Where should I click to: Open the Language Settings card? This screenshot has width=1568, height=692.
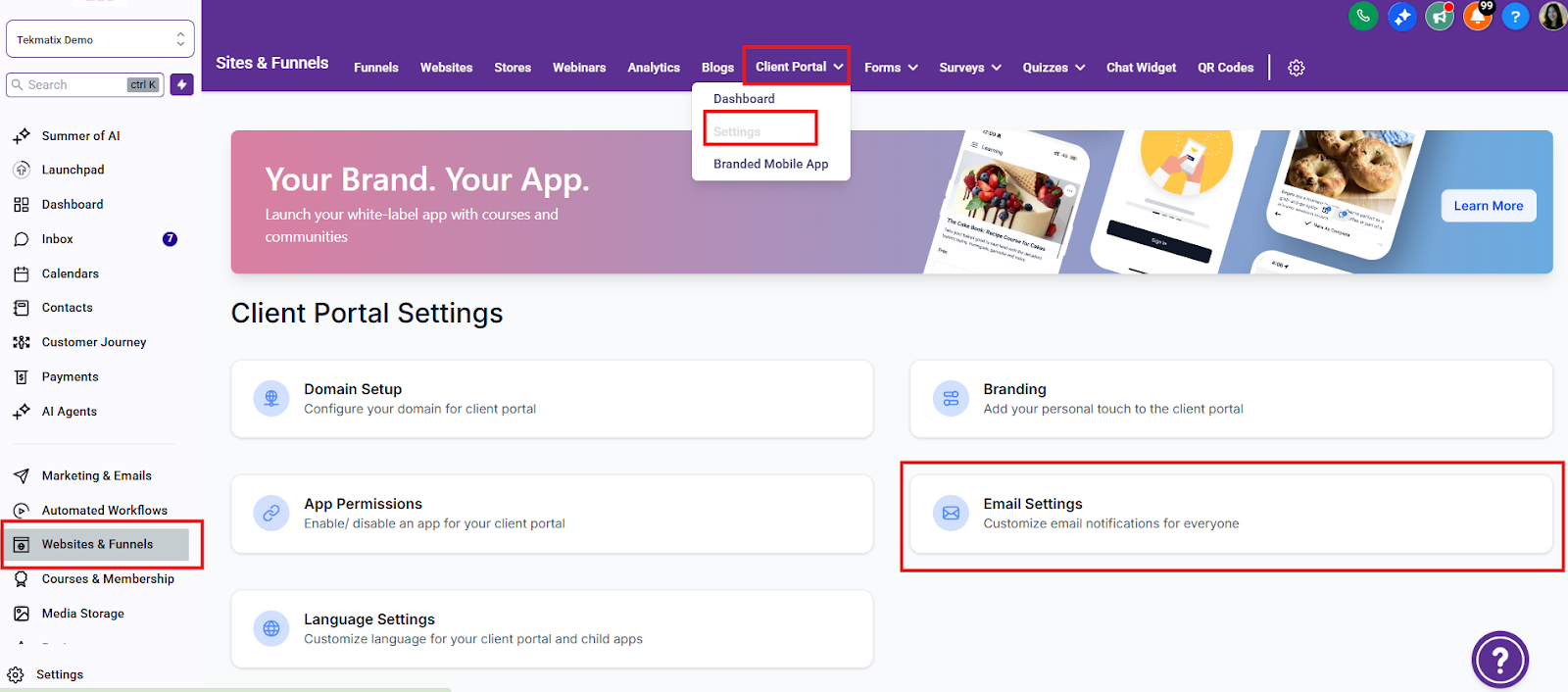[x=552, y=629]
